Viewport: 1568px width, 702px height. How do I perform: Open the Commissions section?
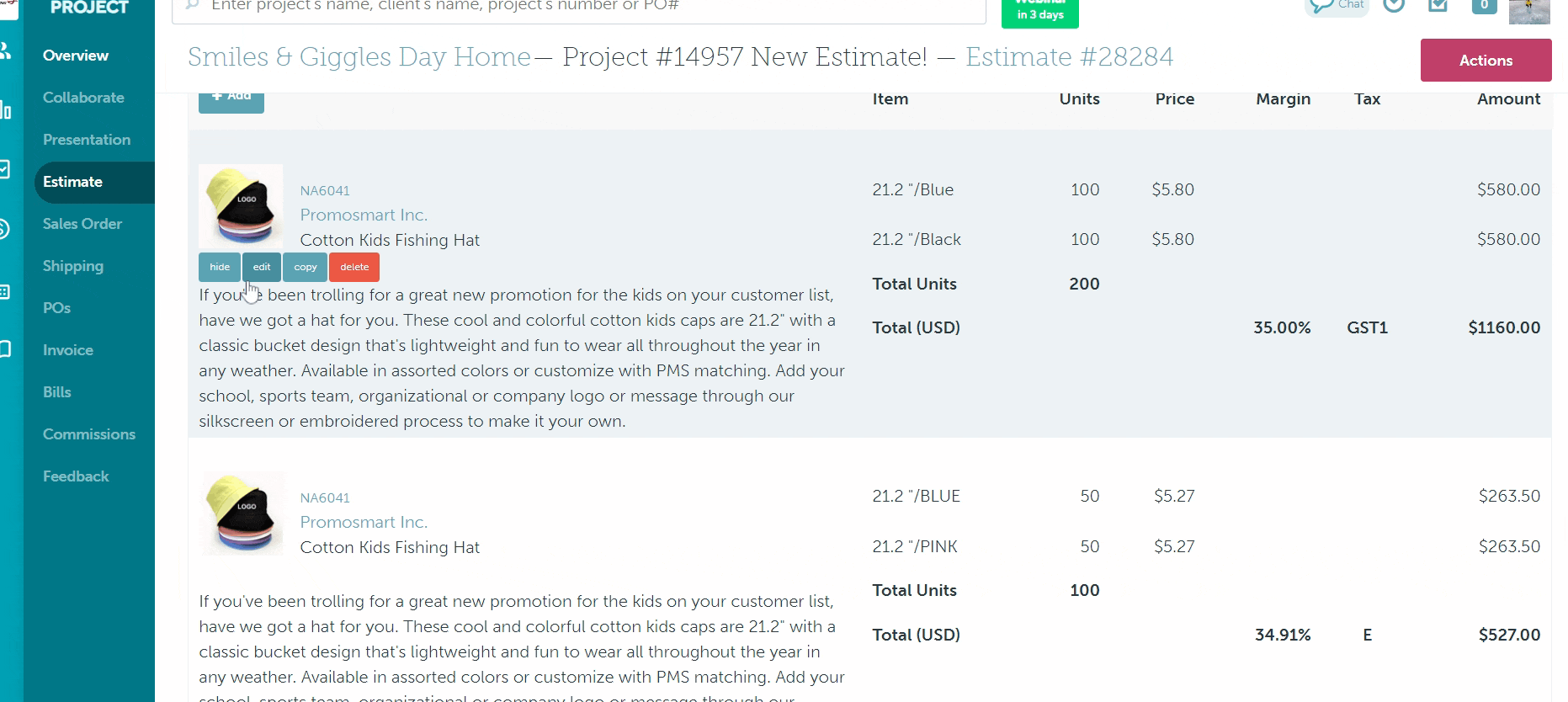[x=89, y=434]
